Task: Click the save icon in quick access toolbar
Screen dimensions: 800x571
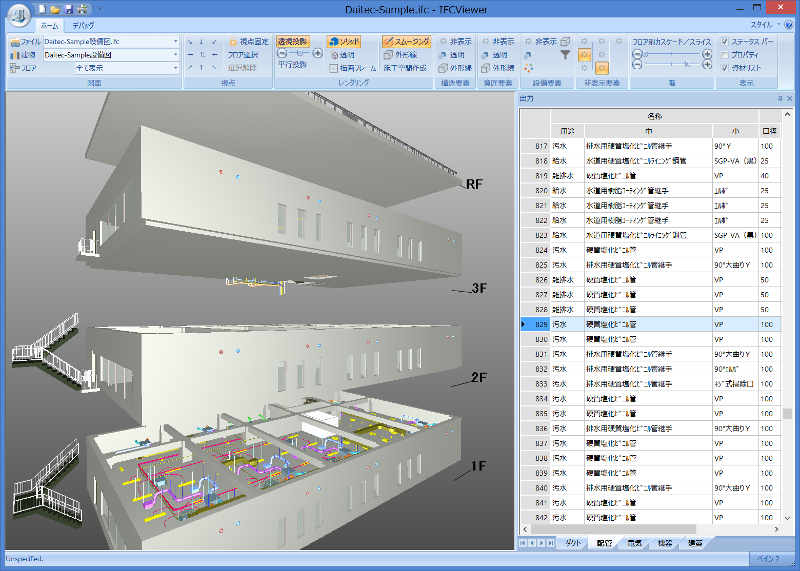Action: click(x=69, y=8)
